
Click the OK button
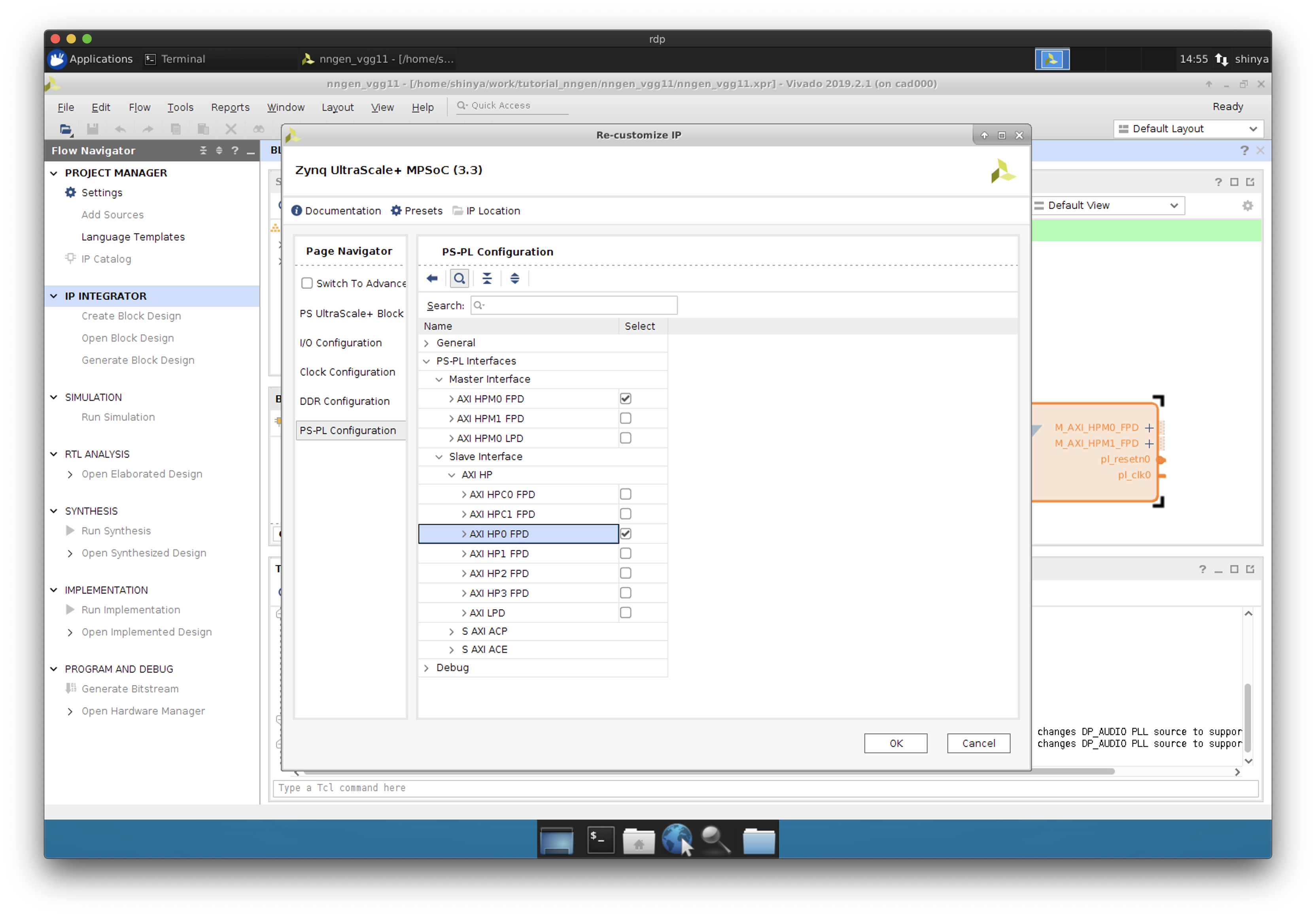point(895,743)
